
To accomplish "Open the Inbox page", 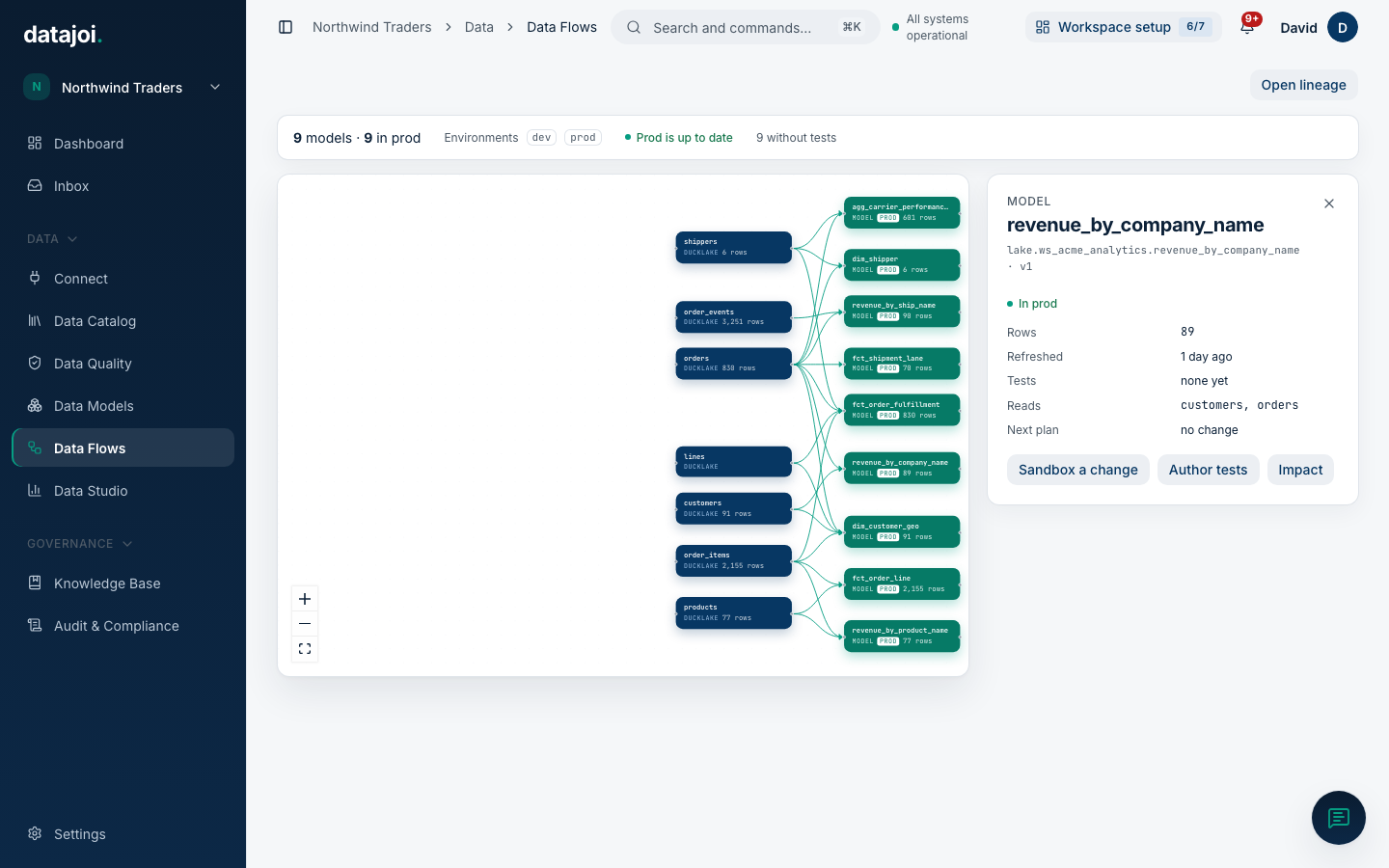I will point(123,186).
